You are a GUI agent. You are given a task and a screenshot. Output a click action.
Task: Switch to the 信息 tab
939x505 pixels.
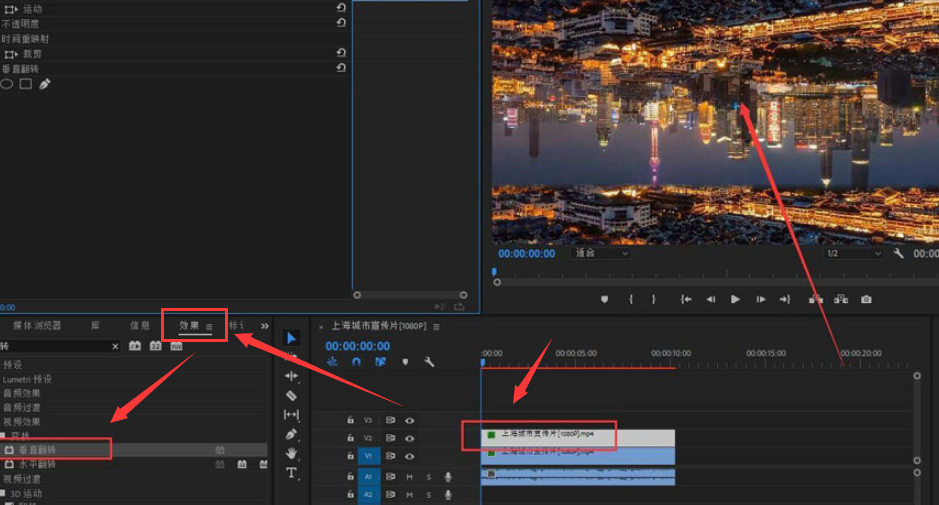(x=140, y=326)
